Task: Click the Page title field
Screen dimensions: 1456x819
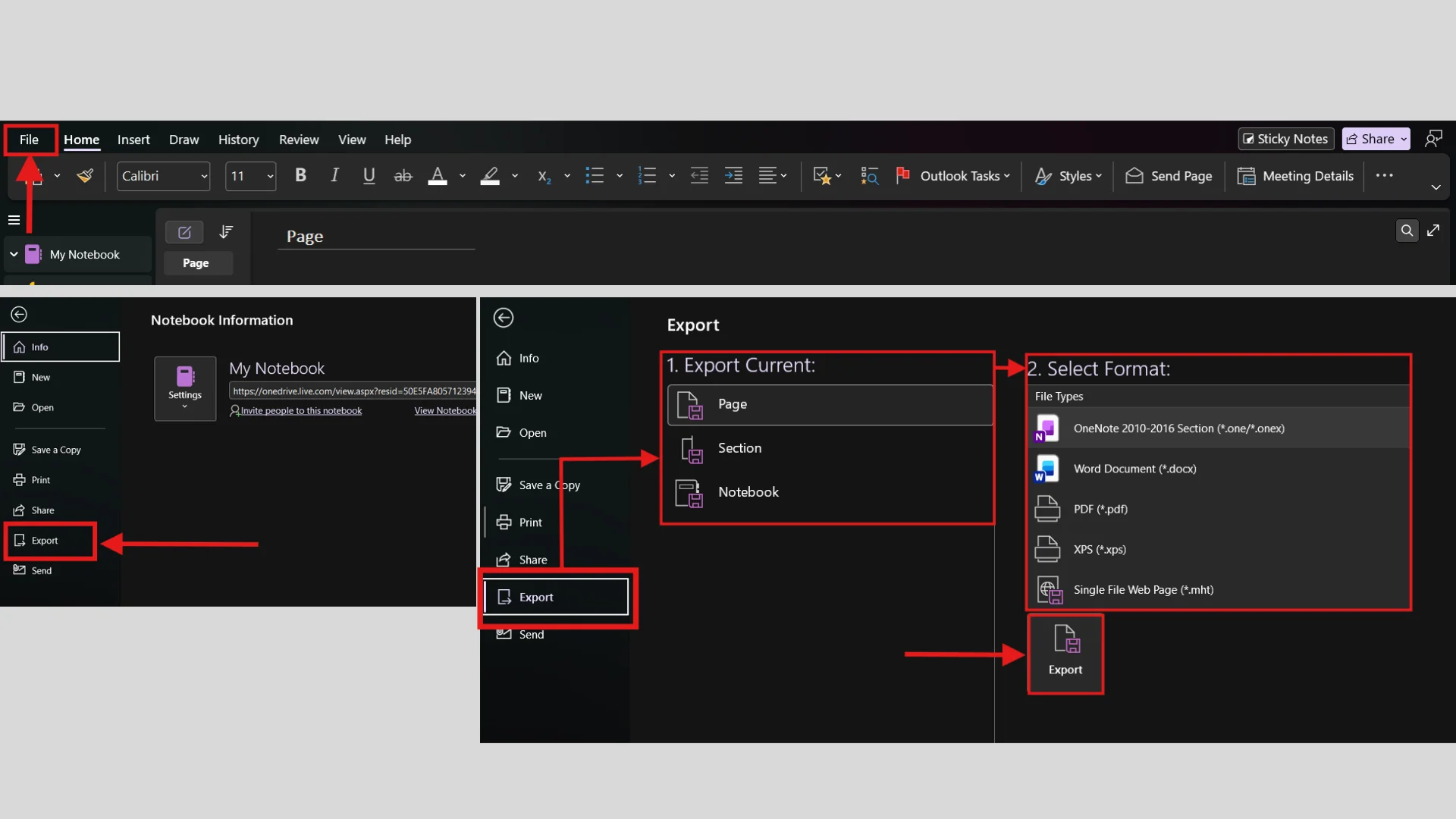Action: click(x=376, y=237)
